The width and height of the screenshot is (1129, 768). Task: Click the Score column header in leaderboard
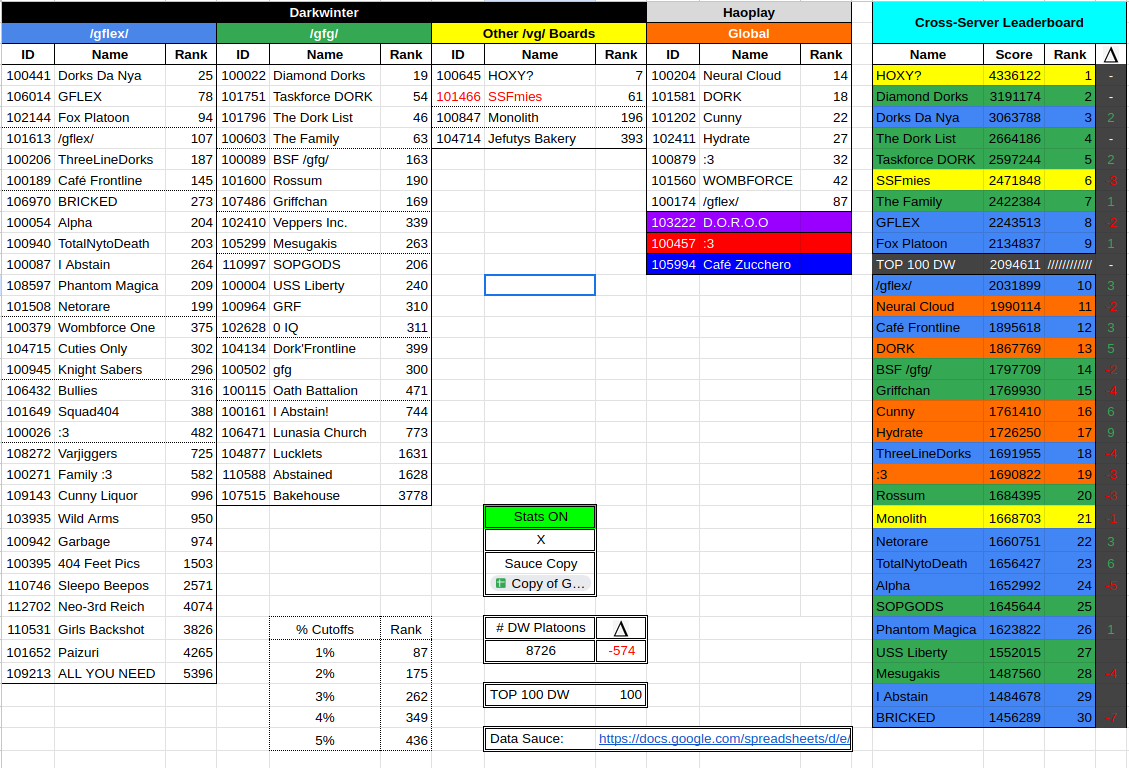click(1014, 55)
